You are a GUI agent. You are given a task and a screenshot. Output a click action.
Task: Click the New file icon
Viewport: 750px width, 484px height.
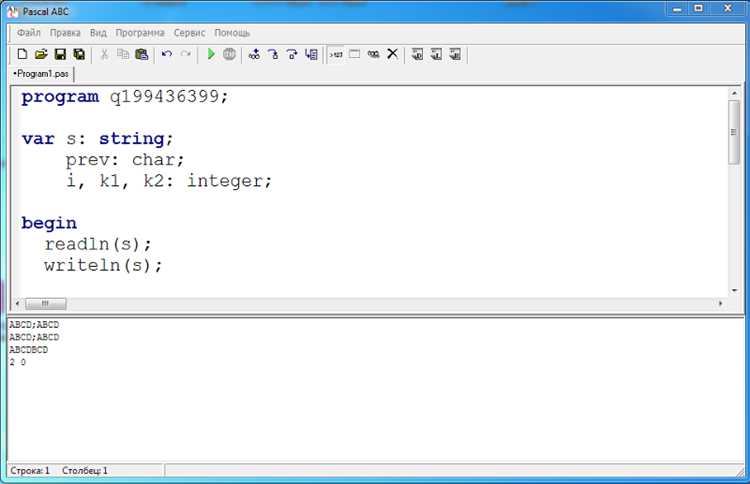[23, 54]
